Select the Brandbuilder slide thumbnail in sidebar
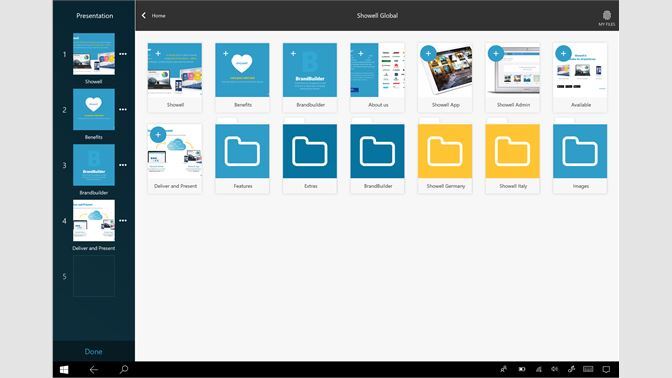672x378 pixels. tap(94, 165)
